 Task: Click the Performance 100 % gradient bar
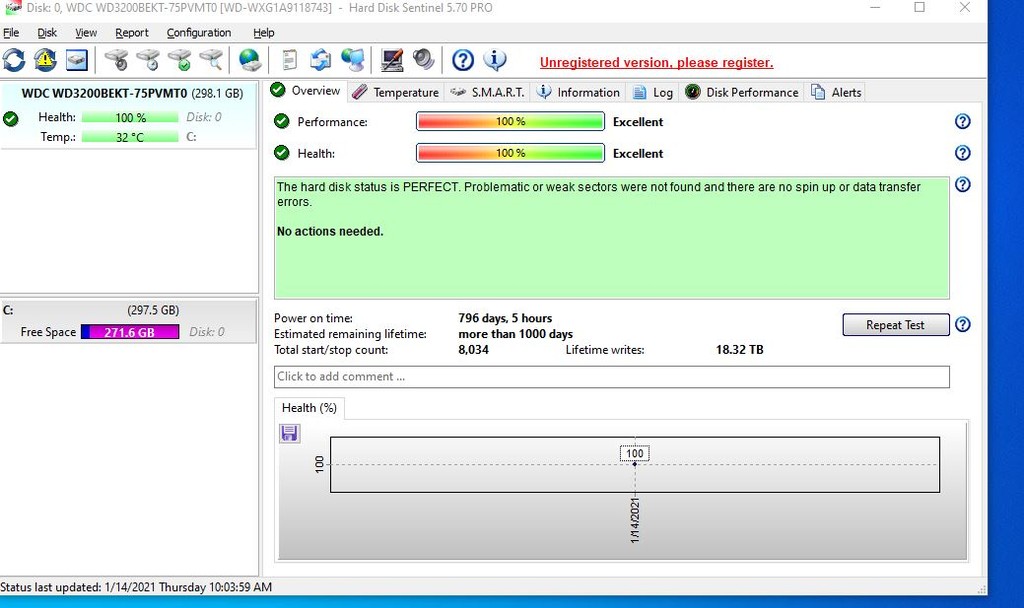[510, 121]
